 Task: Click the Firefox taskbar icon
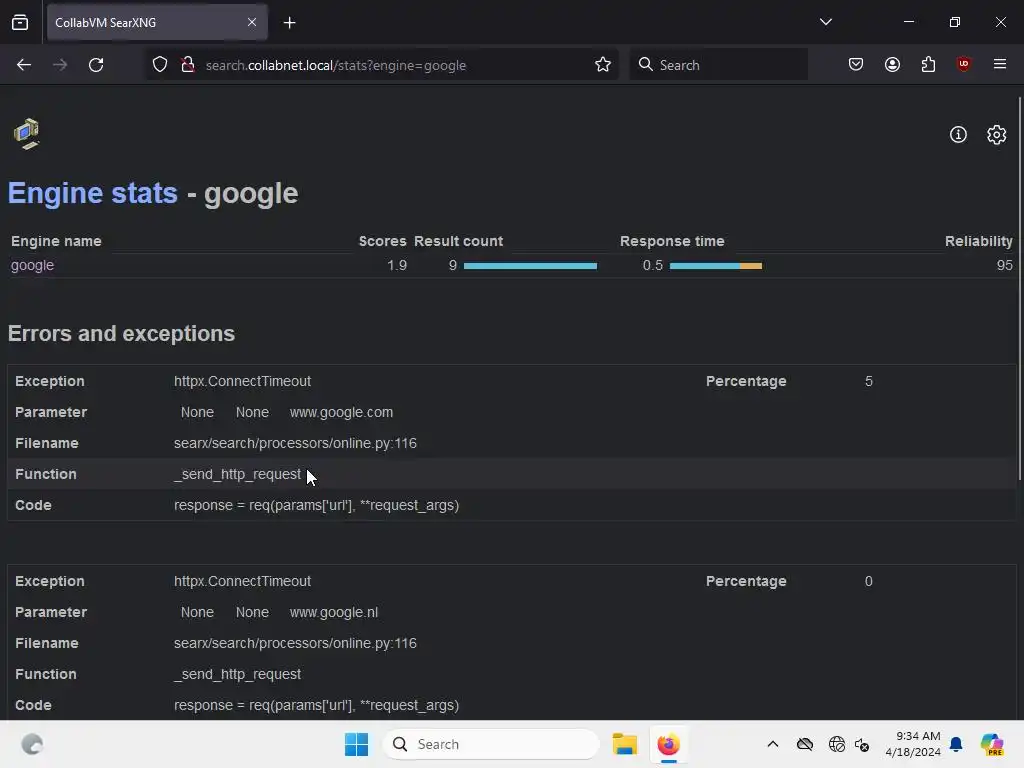pyautogui.click(x=668, y=744)
